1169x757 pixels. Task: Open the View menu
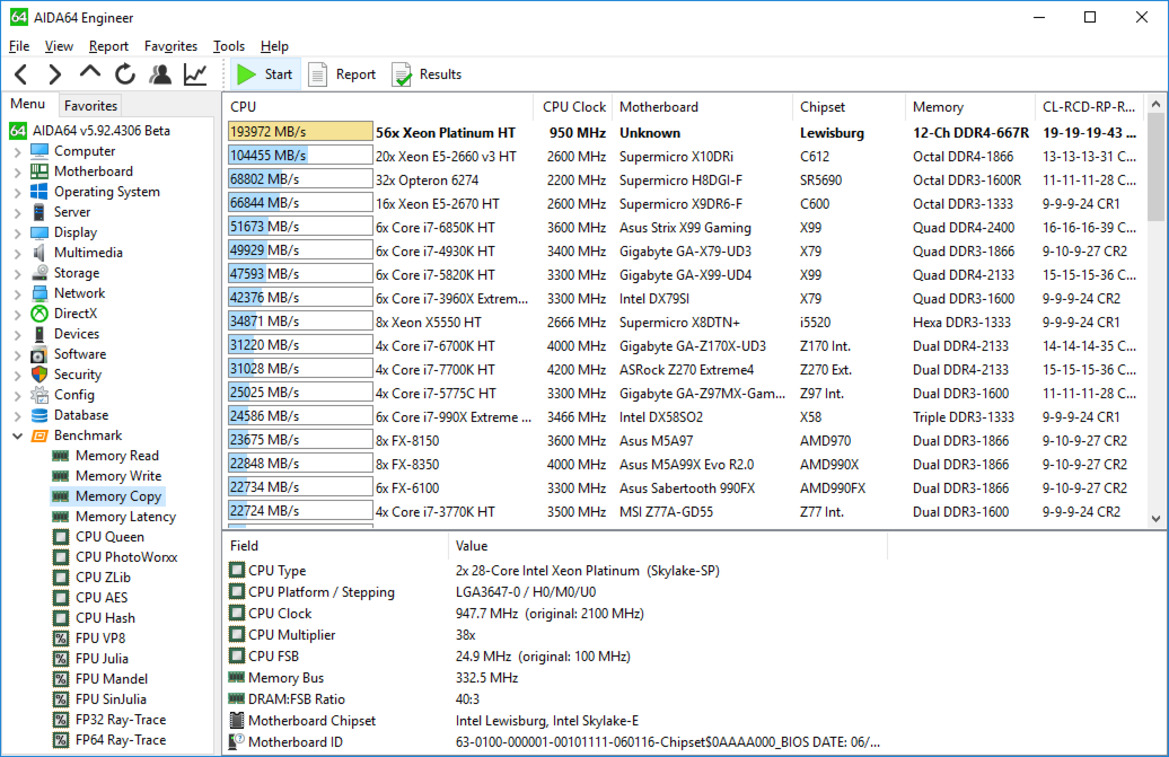pyautogui.click(x=58, y=46)
